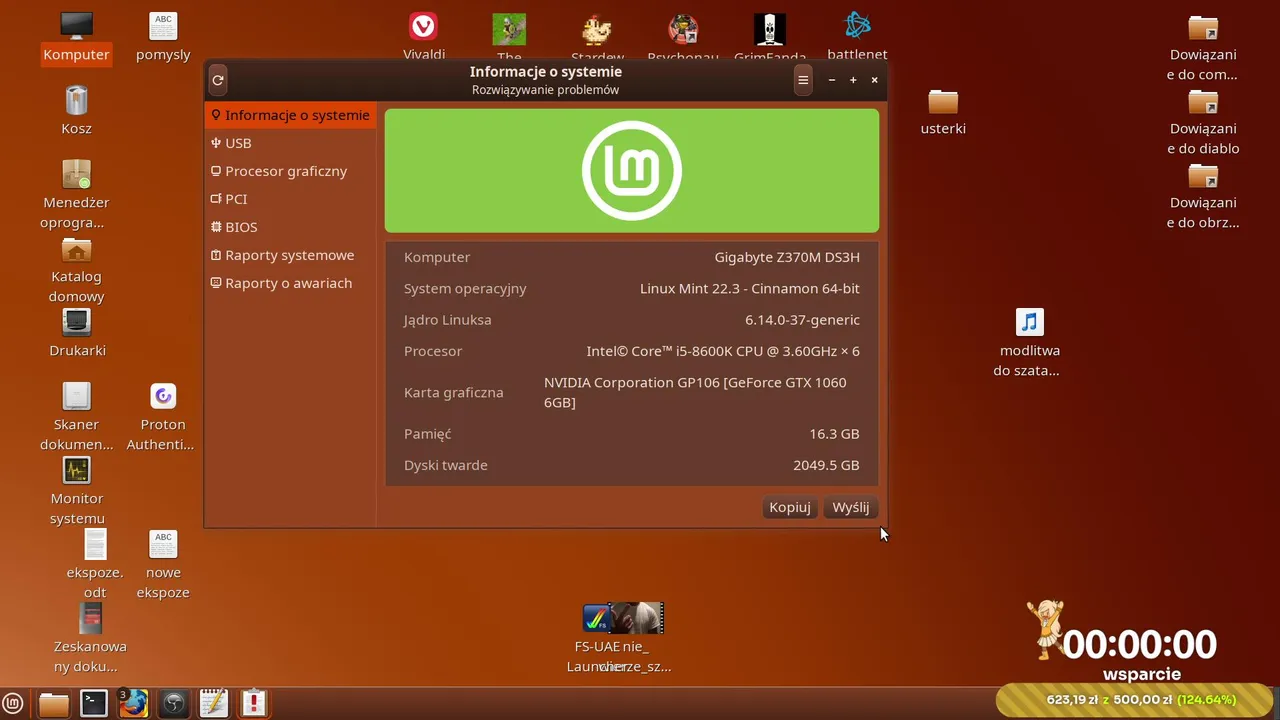
Task: Click the Kopiuj button
Action: coord(789,507)
